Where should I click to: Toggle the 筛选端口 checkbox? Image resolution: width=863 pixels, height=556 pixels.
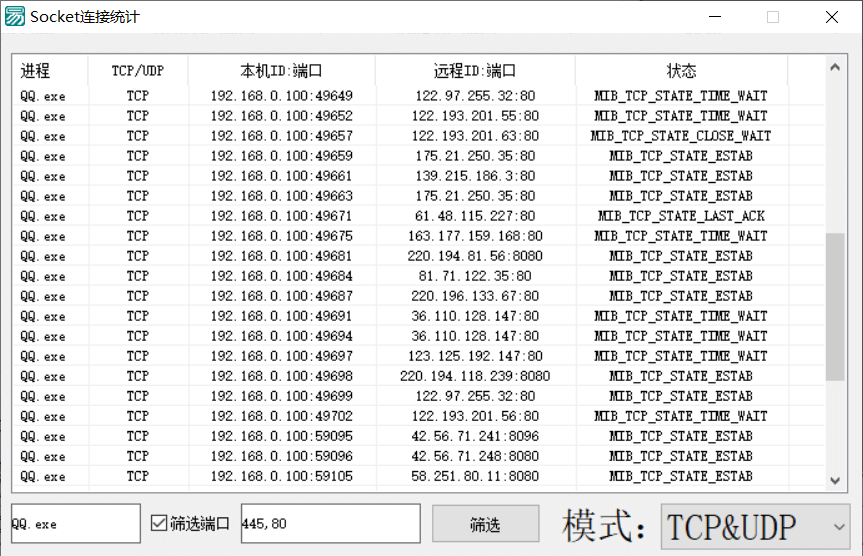159,523
